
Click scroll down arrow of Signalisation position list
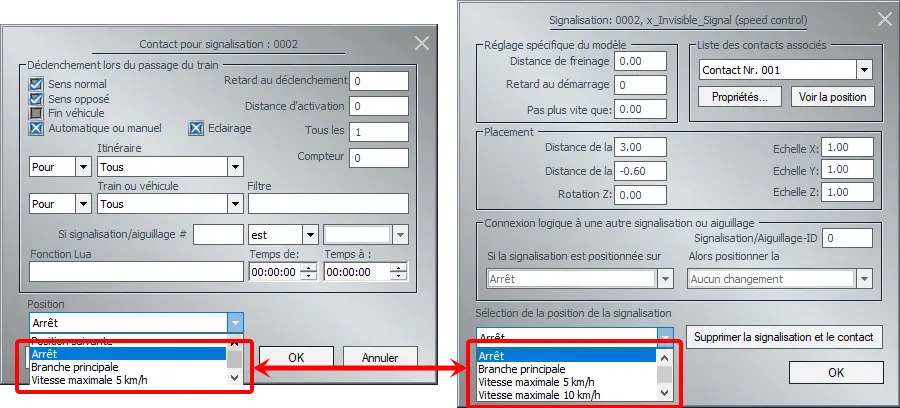[x=664, y=393]
